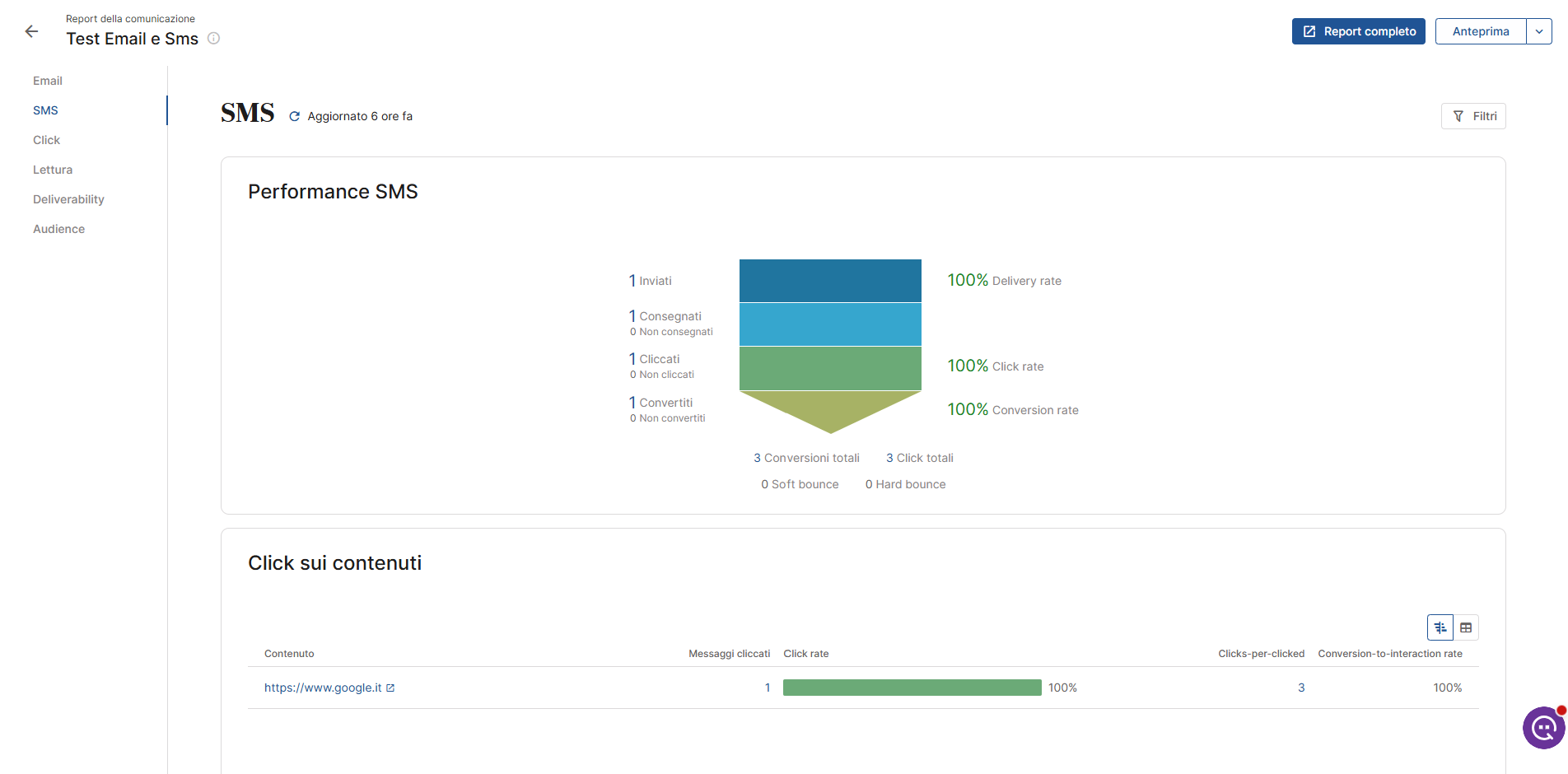Click the info icon beside Test Email e Sms
The width and height of the screenshot is (1568, 774).
213,38
